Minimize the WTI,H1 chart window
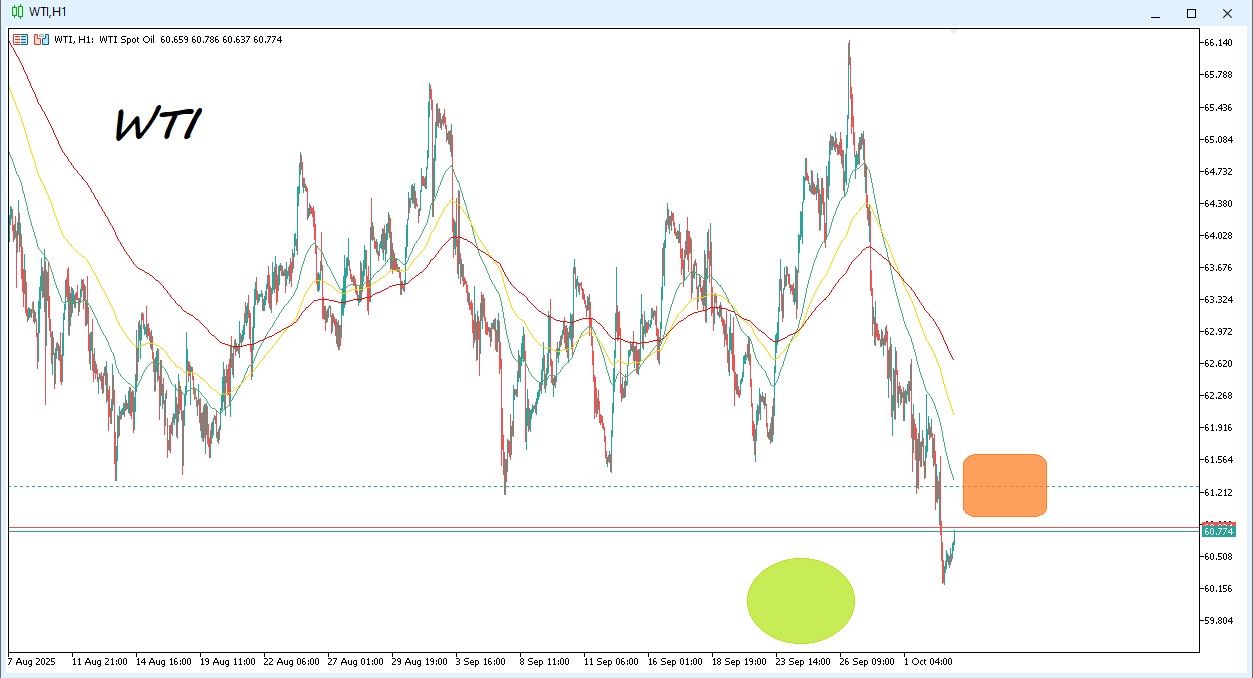1253x678 pixels. tap(1155, 13)
